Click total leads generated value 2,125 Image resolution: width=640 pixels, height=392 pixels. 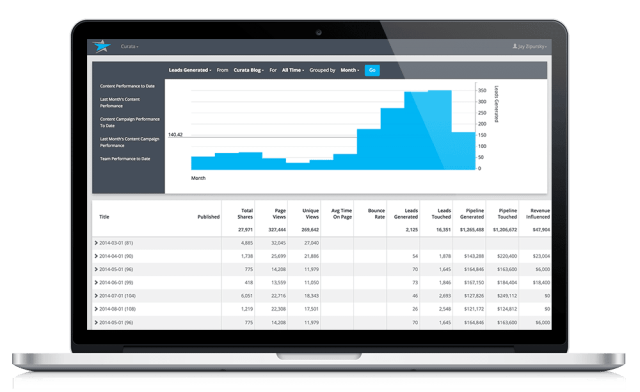[412, 230]
